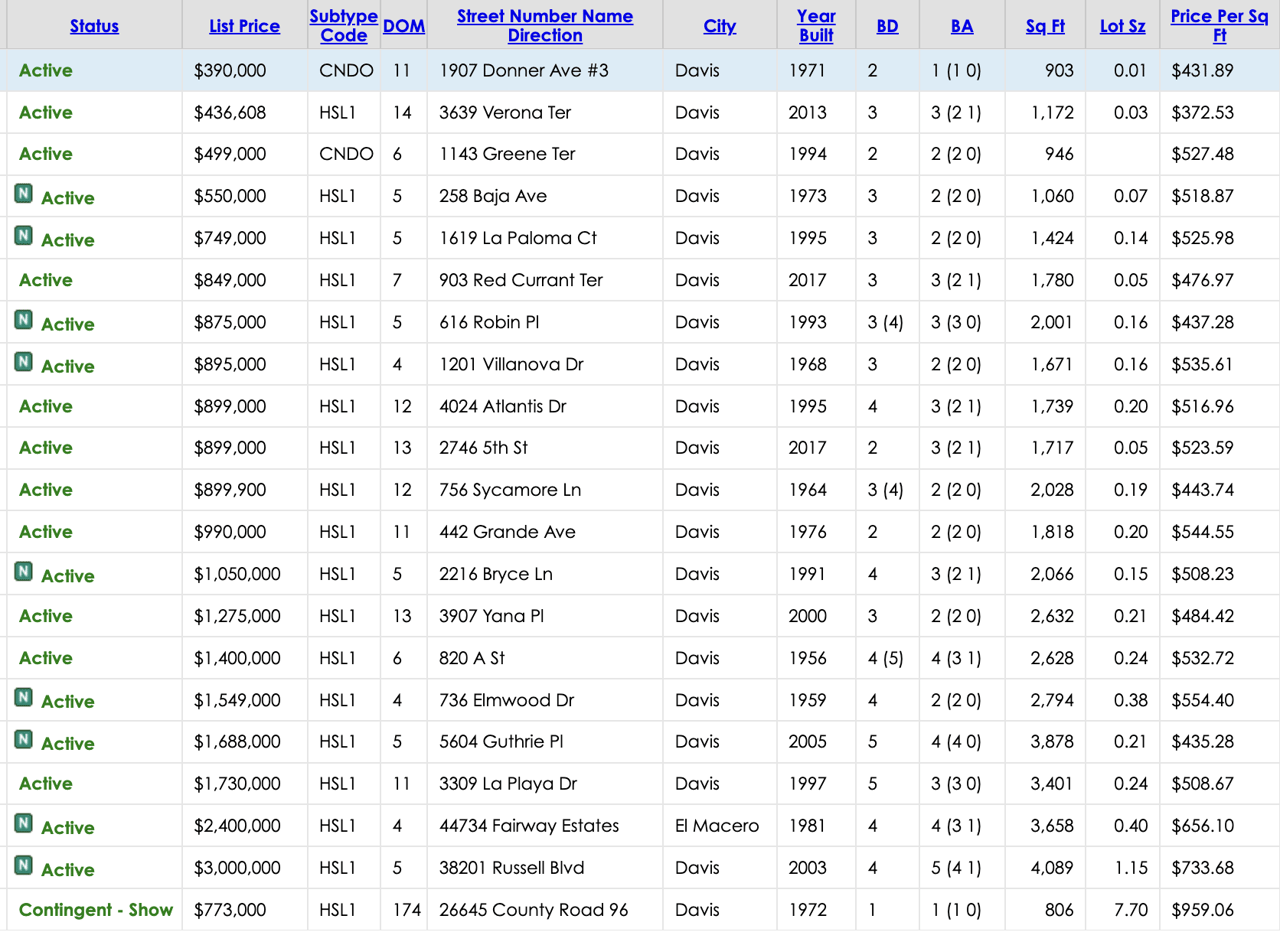Image resolution: width=1280 pixels, height=932 pixels.
Task: Select the Contingent - Show status for County Road 96
Action: point(96,910)
